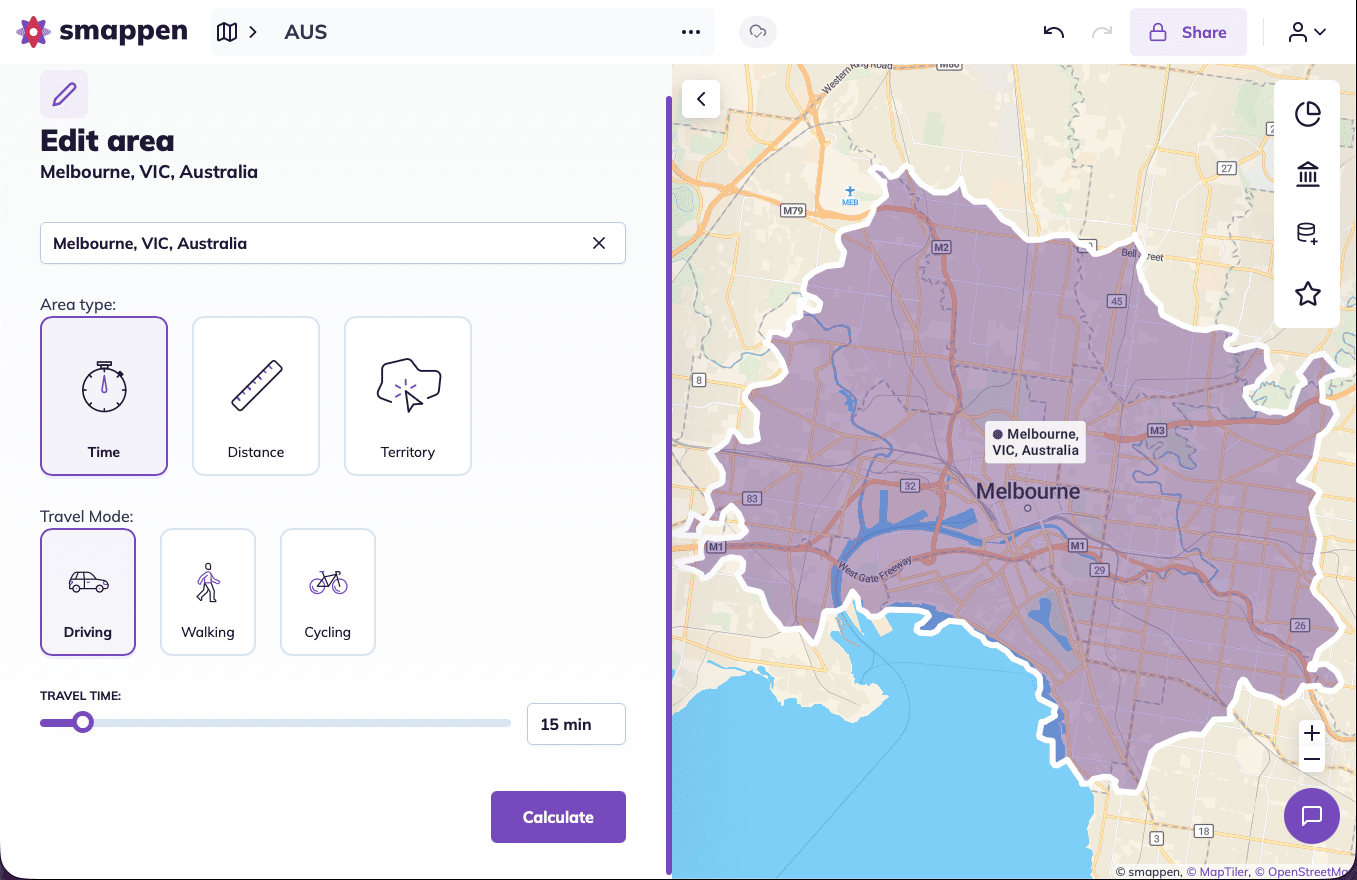
Task: Click the MEB airport marker on map
Action: [x=850, y=194]
